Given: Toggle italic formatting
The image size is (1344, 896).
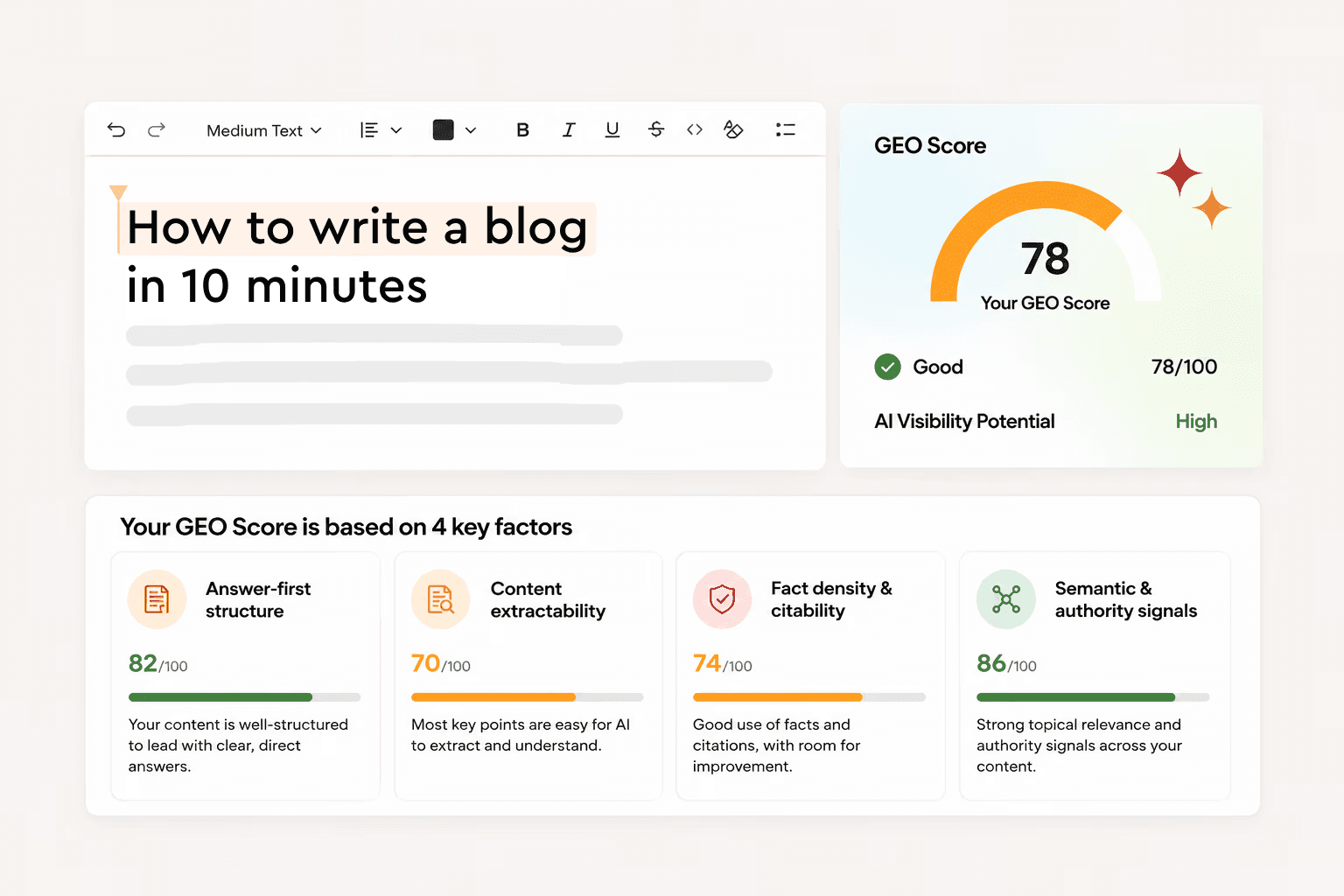Looking at the screenshot, I should tap(569, 130).
